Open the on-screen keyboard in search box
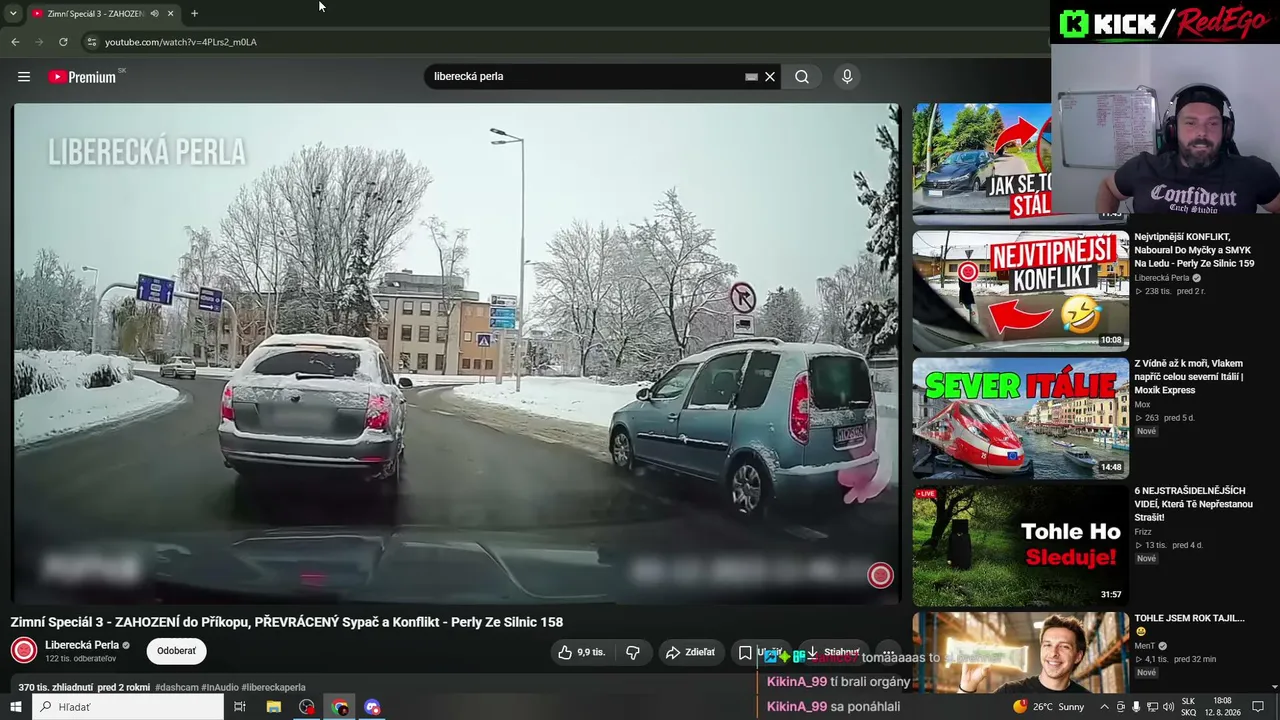The image size is (1280, 720). pyautogui.click(x=751, y=77)
